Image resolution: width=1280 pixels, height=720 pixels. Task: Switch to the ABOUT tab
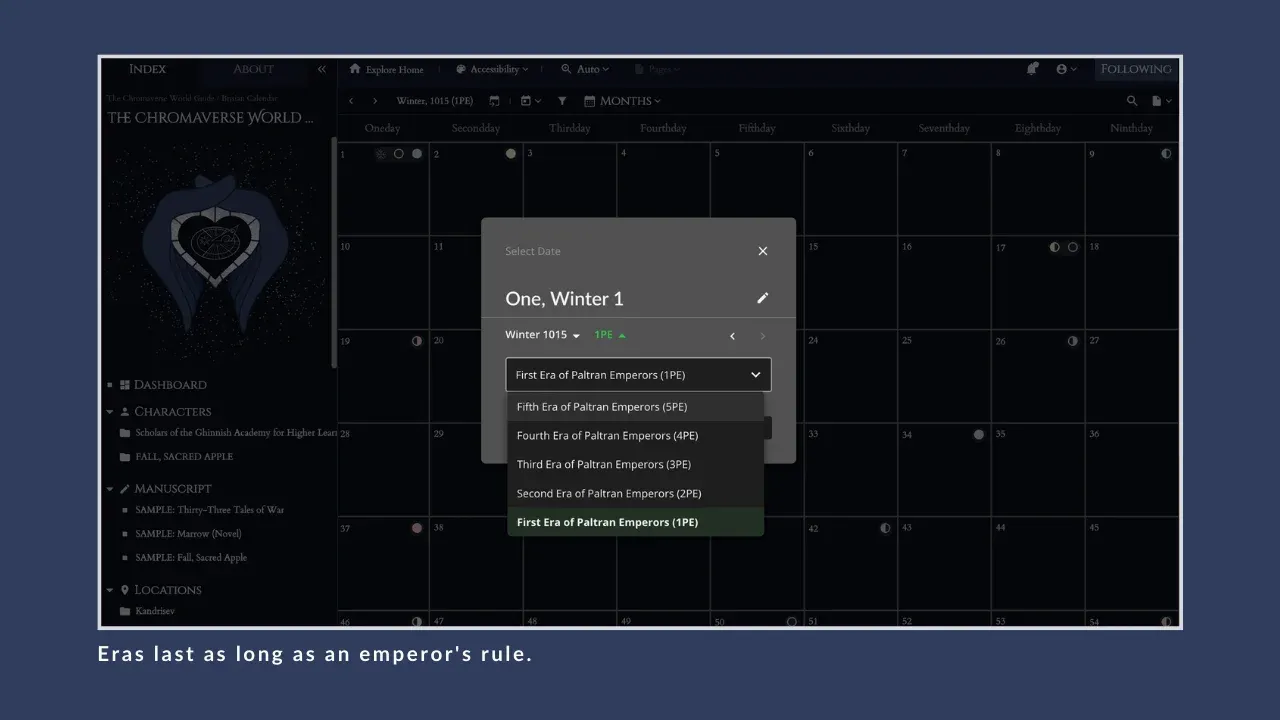[x=253, y=69]
